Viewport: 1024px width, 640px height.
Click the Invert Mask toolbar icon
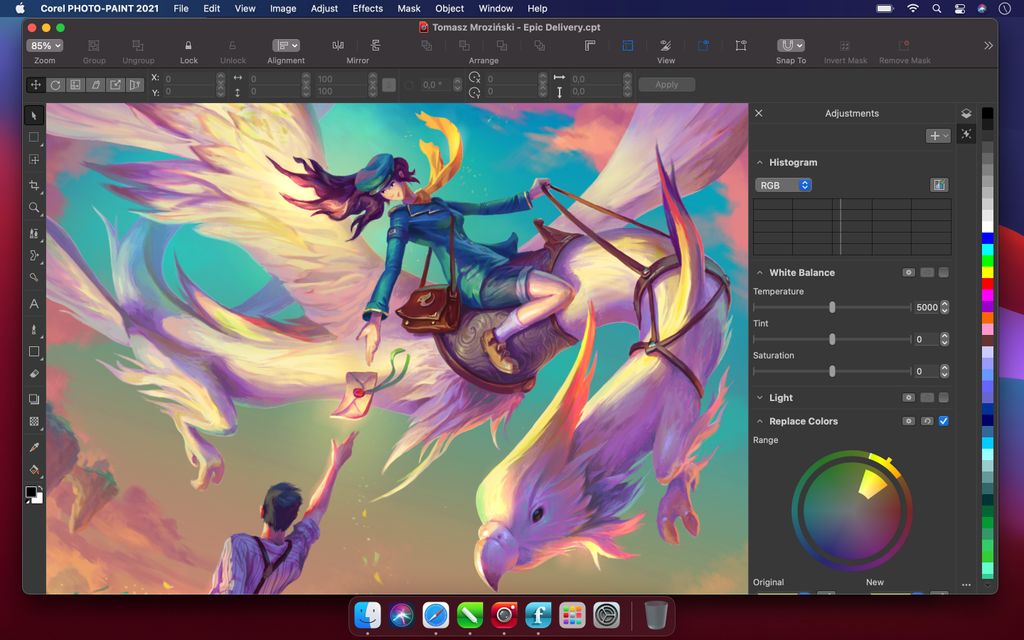[845, 46]
